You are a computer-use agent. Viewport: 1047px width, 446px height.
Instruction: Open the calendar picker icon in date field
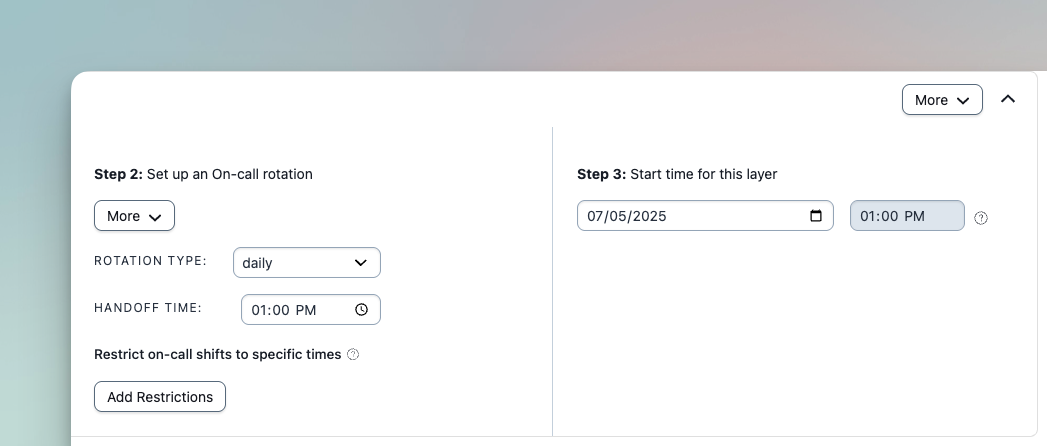point(816,216)
